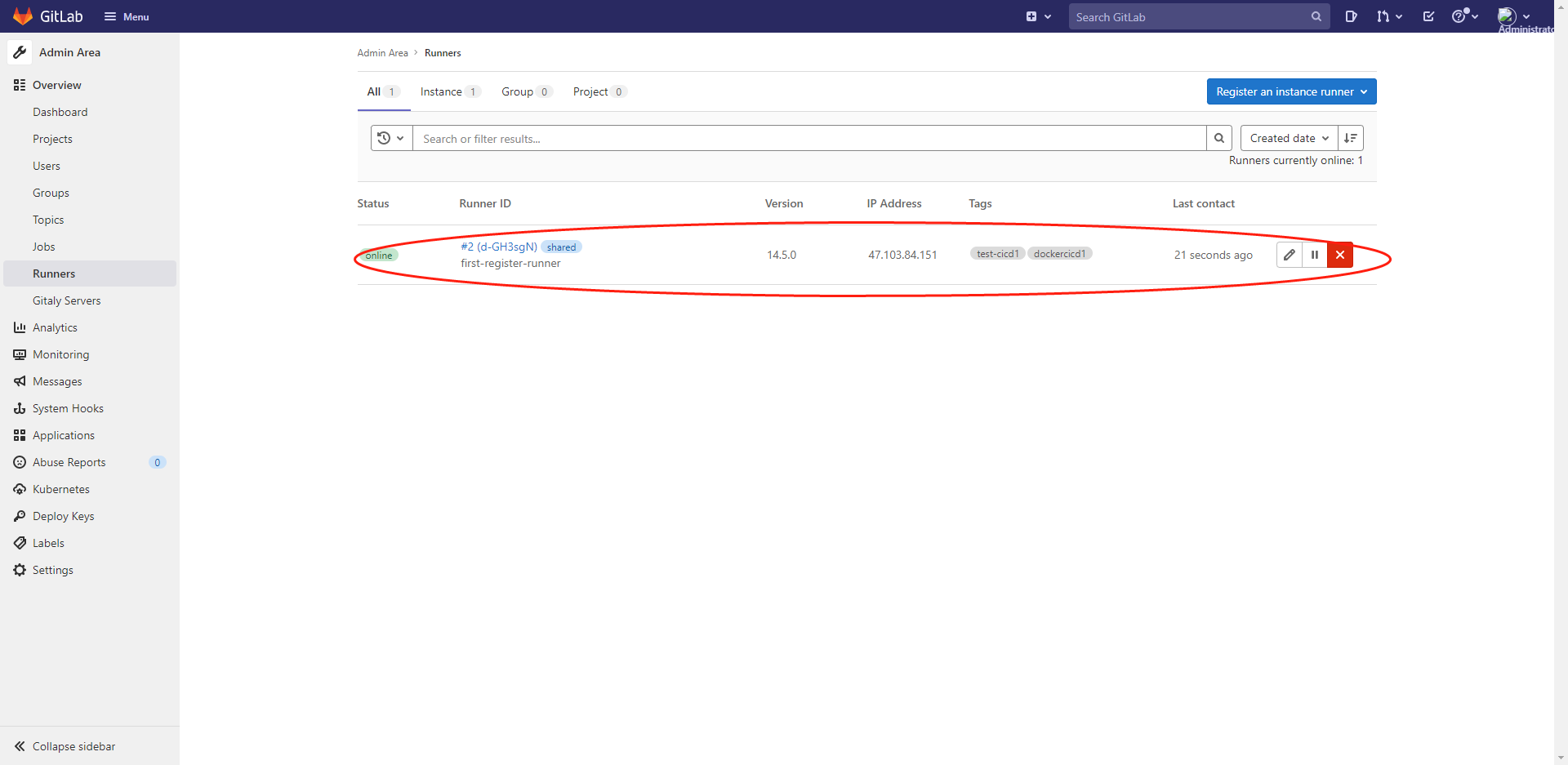
Task: Open runner #2 (d-GH3sgN) link
Action: coord(499,247)
